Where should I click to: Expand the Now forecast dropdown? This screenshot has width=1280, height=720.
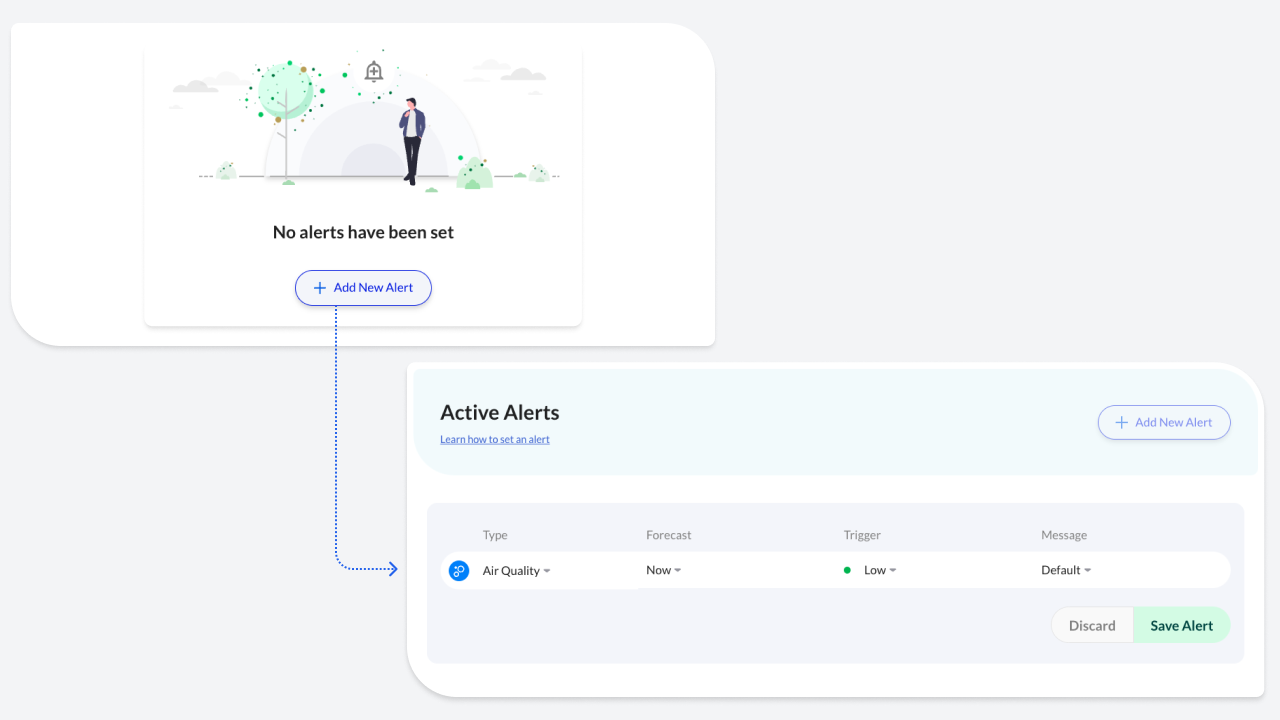pos(663,570)
